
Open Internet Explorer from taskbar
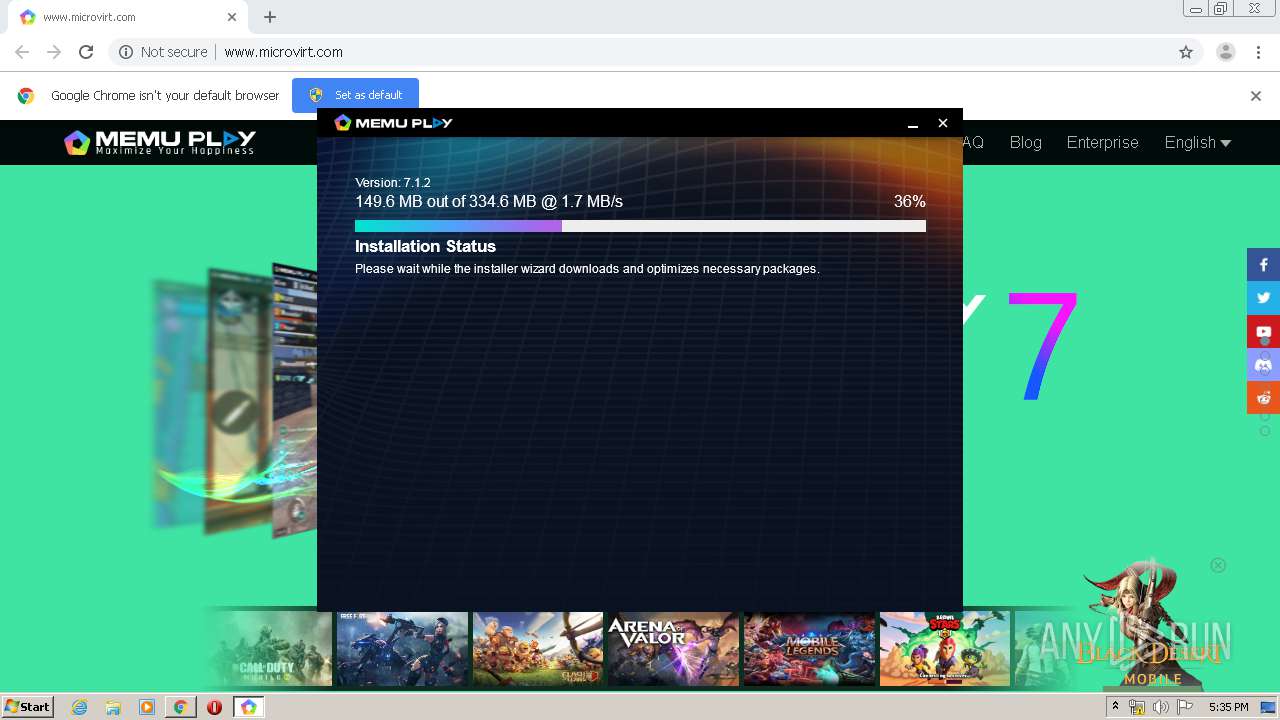point(80,707)
